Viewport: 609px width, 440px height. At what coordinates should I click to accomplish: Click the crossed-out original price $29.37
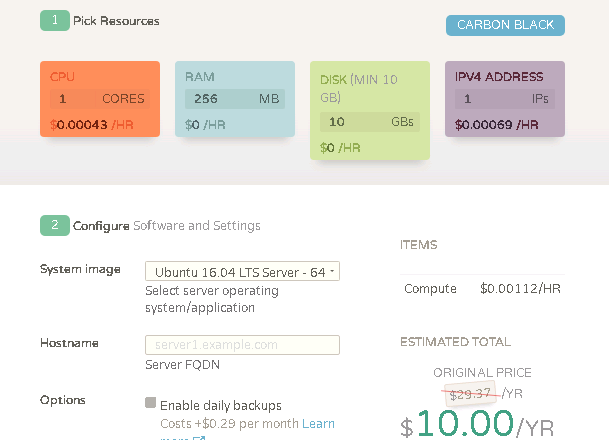click(469, 394)
